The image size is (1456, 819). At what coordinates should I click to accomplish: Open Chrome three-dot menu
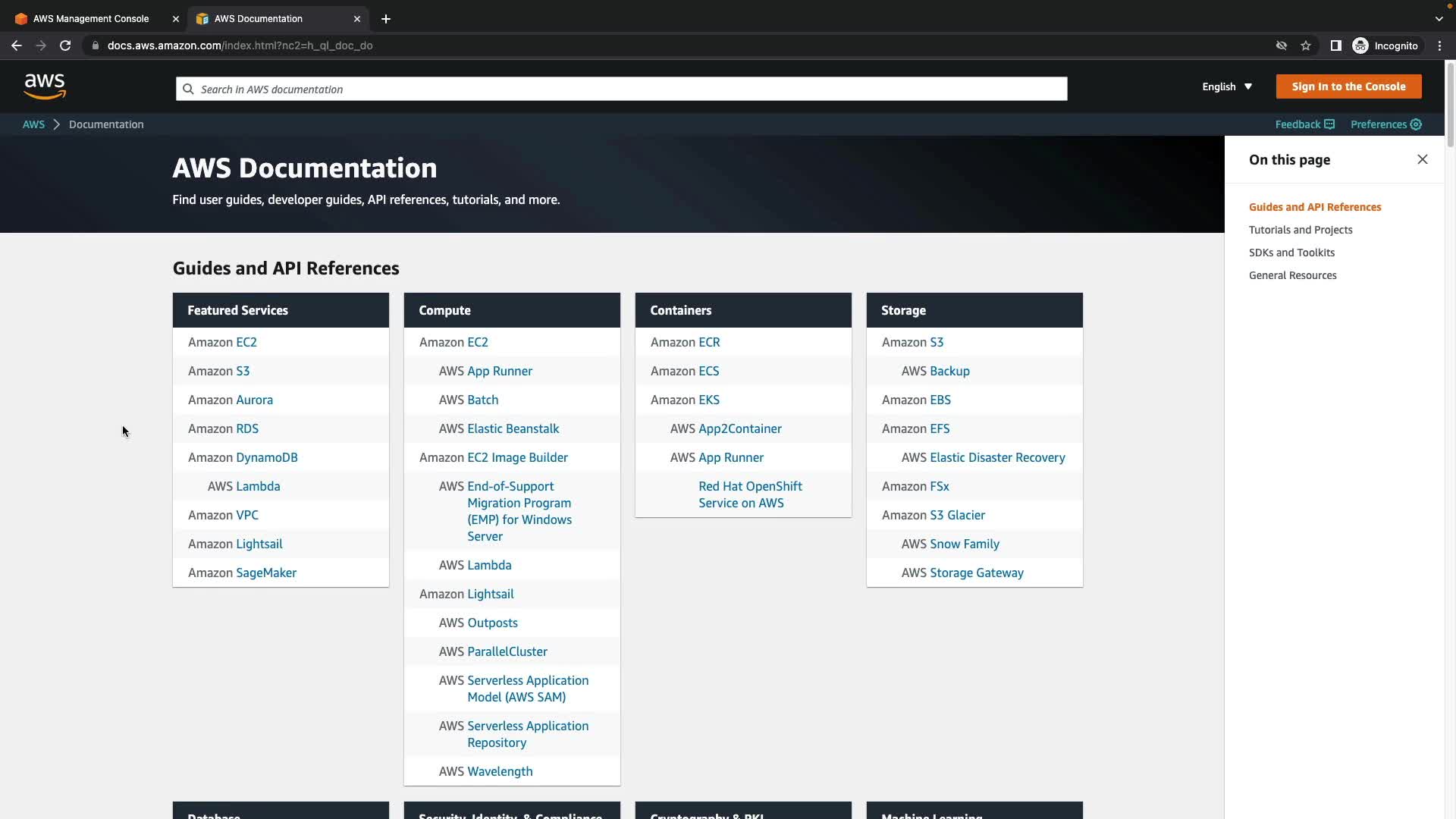[1439, 45]
